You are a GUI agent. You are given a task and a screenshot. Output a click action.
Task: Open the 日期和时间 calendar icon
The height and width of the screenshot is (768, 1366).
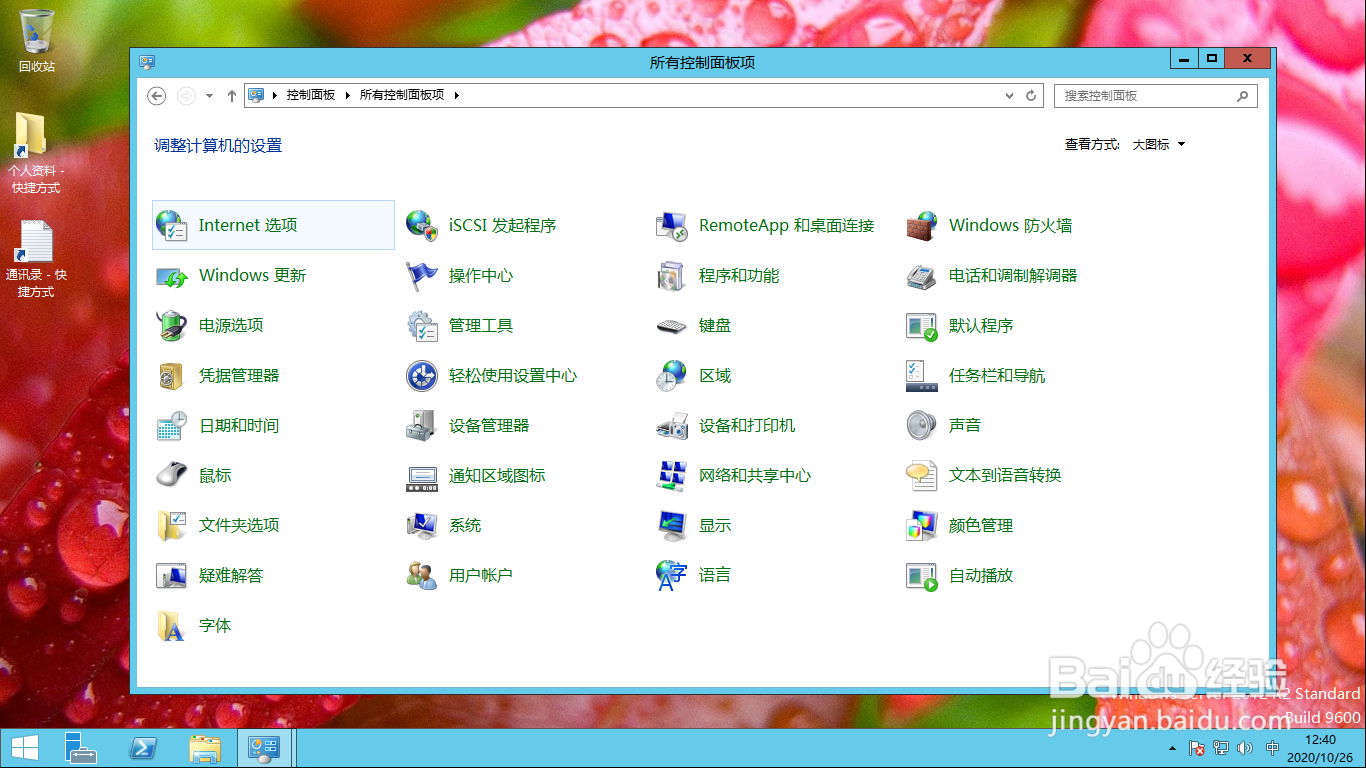click(x=172, y=426)
